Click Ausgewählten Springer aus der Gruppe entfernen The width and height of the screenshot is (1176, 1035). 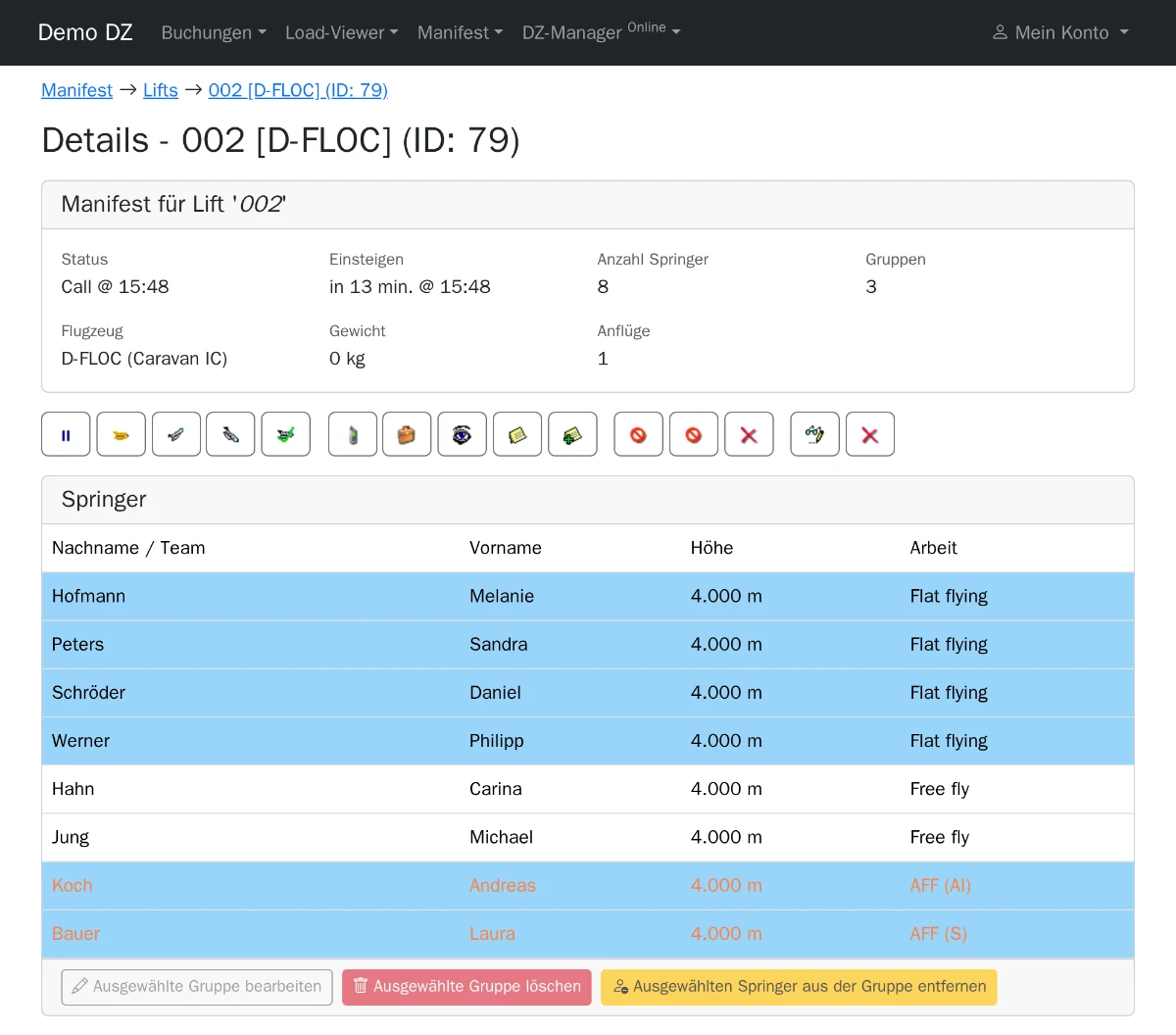799,987
